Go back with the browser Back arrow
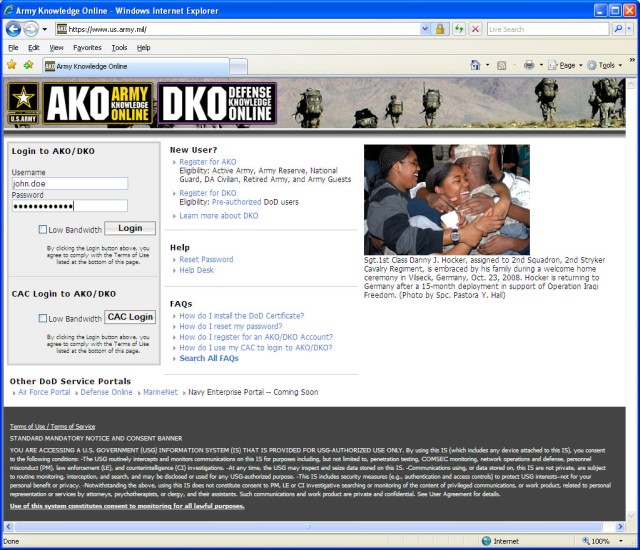 pos(13,29)
